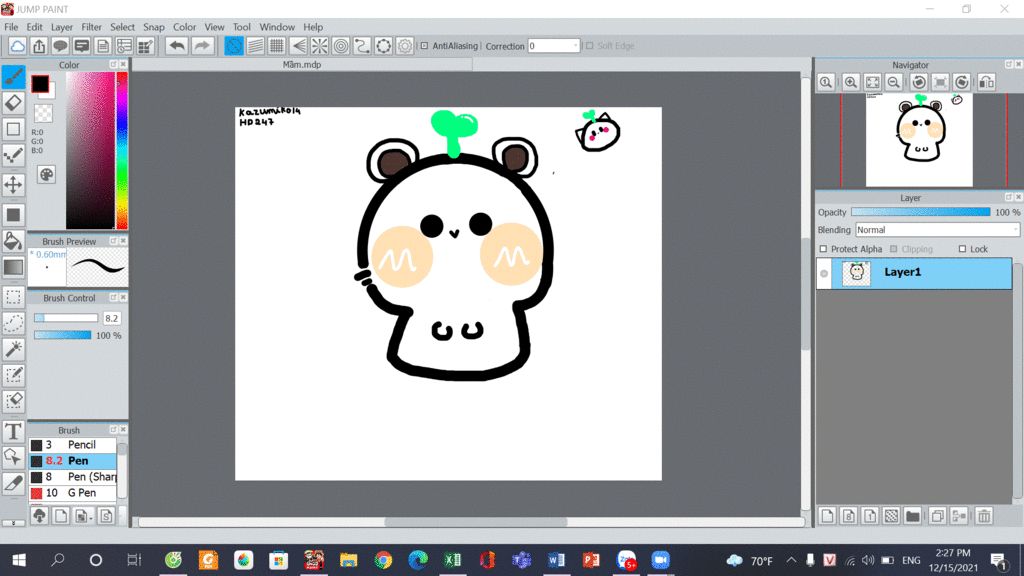Adjust the brush size slider
The image size is (1024, 576).
[65, 318]
